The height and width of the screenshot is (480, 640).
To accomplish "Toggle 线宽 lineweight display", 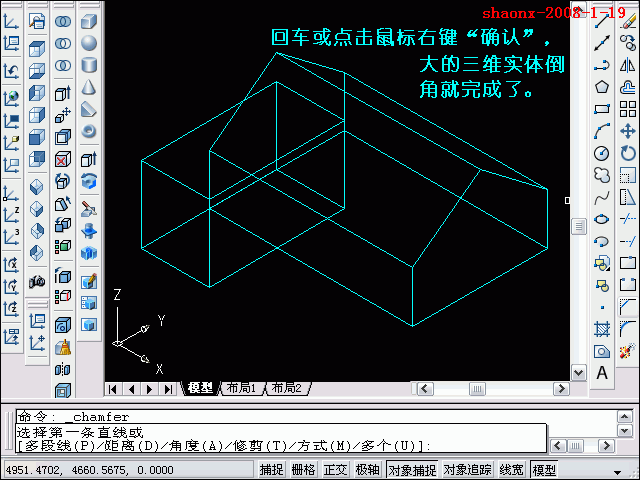I will [x=511, y=470].
